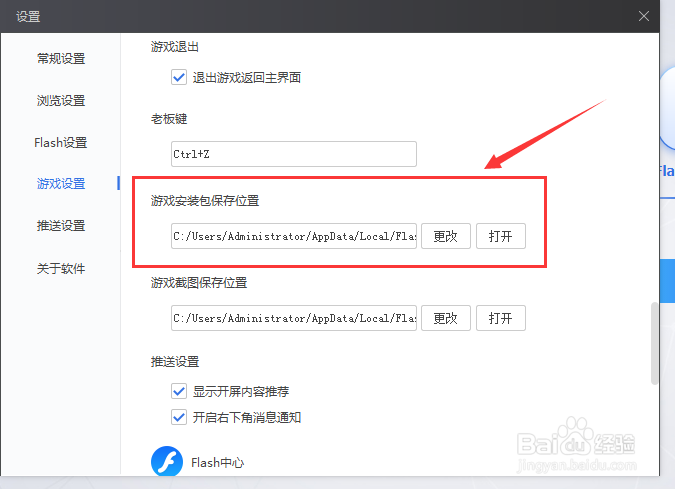The image size is (675, 489).
Task: Uncheck 显示开屏内容推荐 option
Action: pos(179,391)
